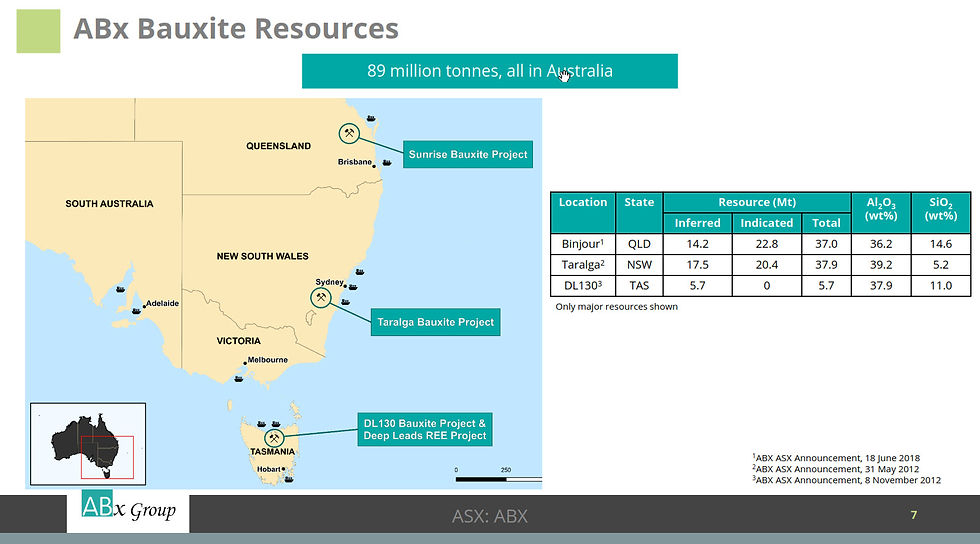Click Binjour inferred value 14.2
The image size is (980, 544).
(x=698, y=244)
